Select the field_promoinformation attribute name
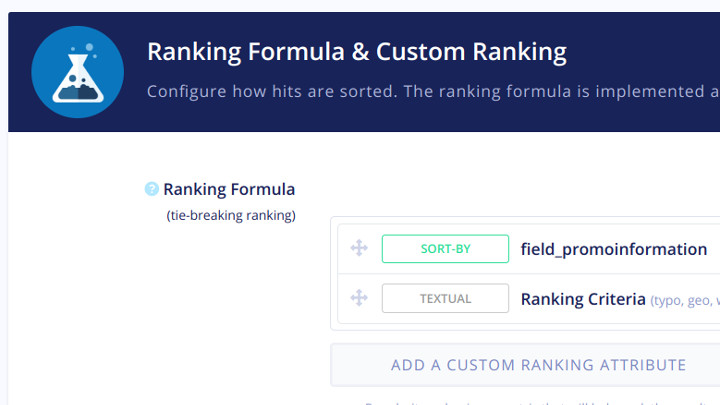 (613, 249)
